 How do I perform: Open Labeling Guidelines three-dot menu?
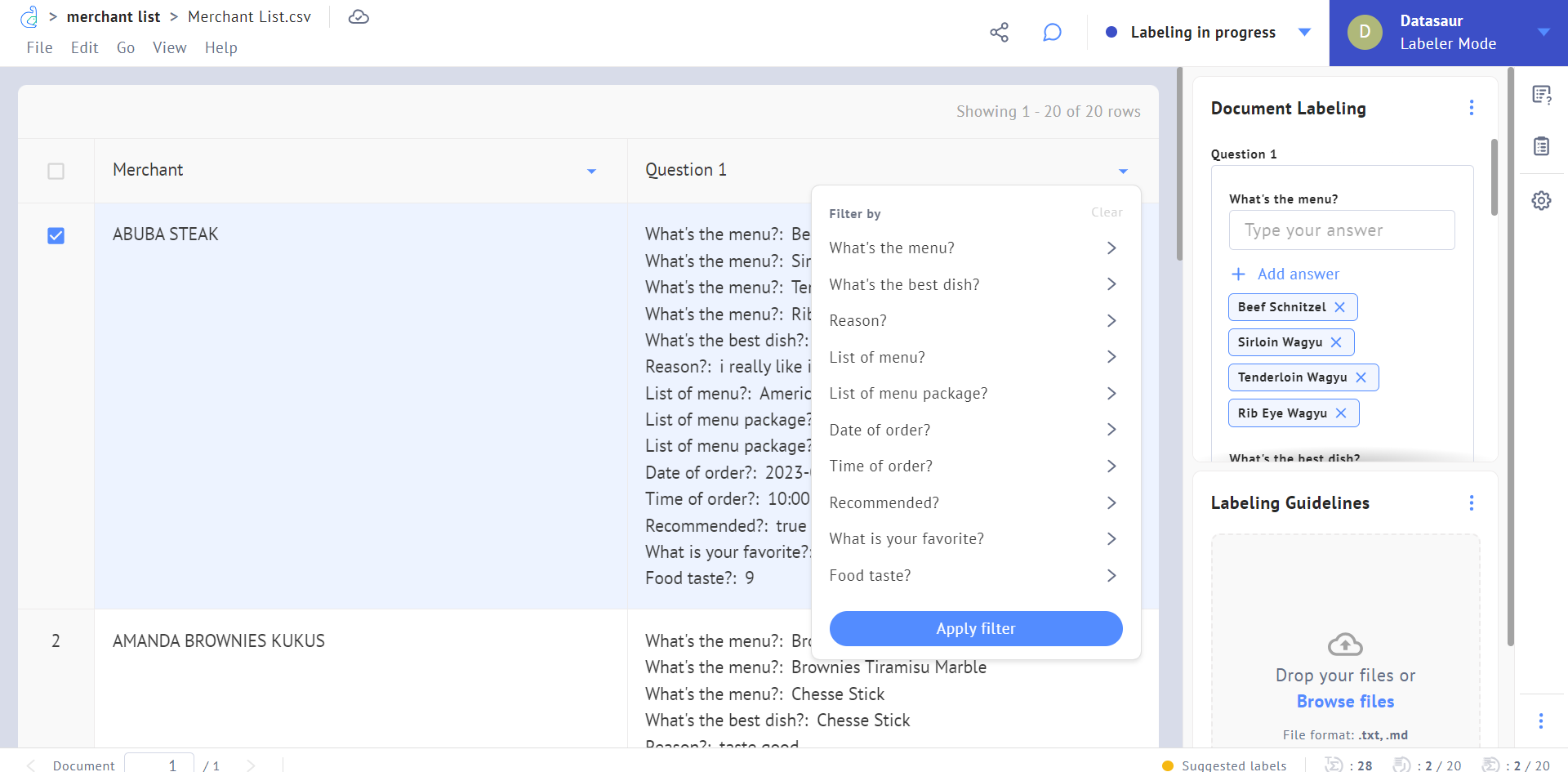[1471, 503]
